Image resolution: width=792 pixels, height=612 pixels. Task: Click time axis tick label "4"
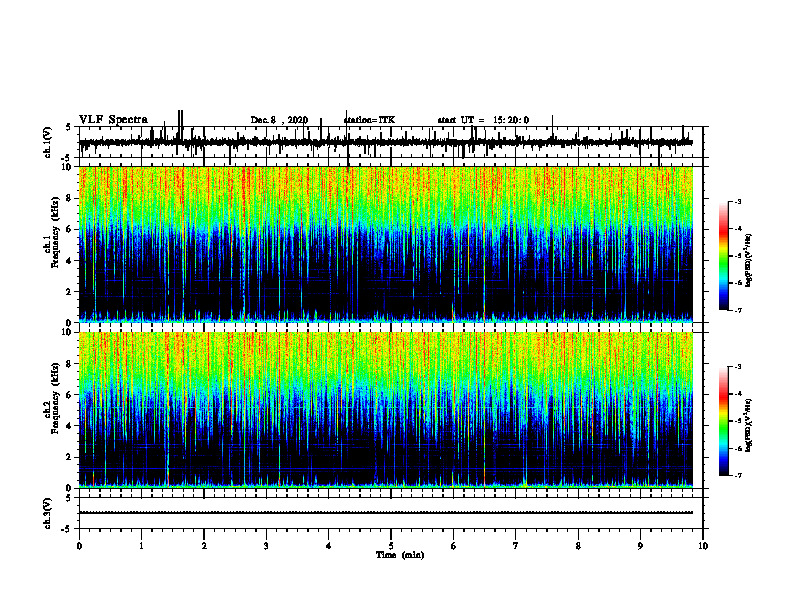[x=329, y=546]
